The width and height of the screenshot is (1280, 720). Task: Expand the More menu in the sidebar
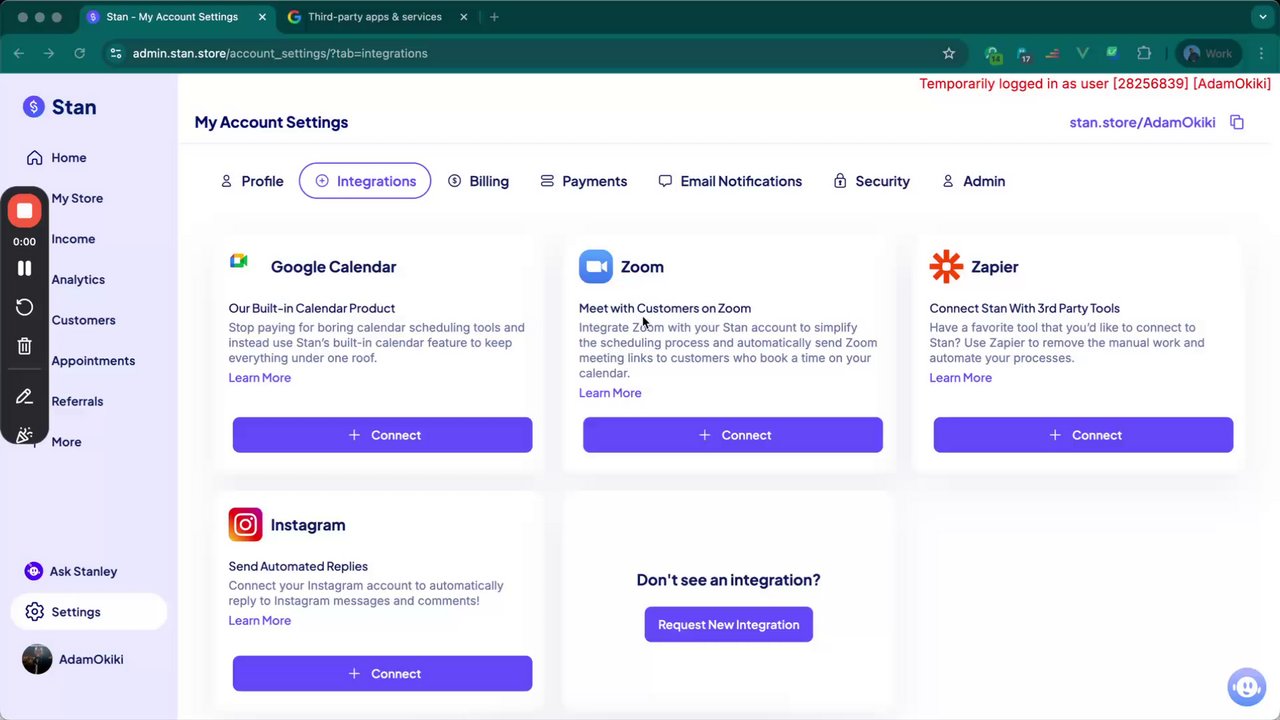[x=67, y=442]
